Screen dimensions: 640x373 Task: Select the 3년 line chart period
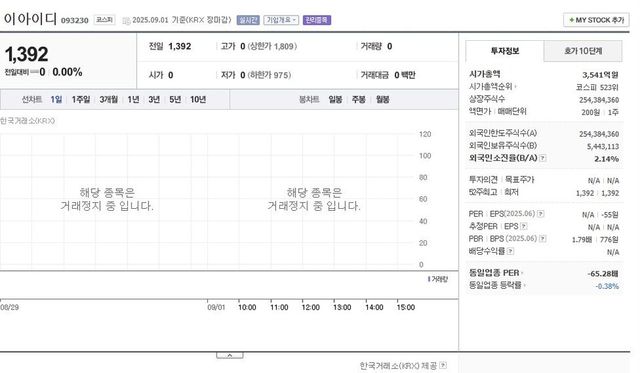tap(154, 100)
